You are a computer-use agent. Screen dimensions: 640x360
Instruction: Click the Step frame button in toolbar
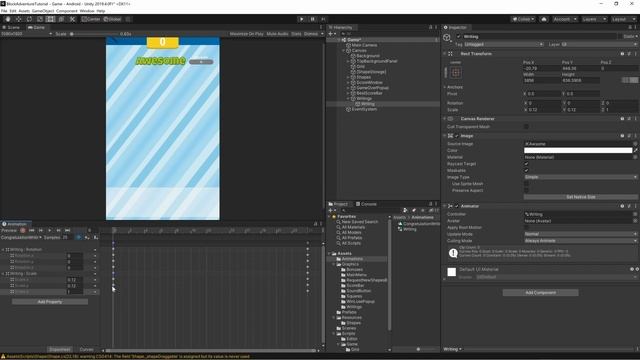(323, 19)
